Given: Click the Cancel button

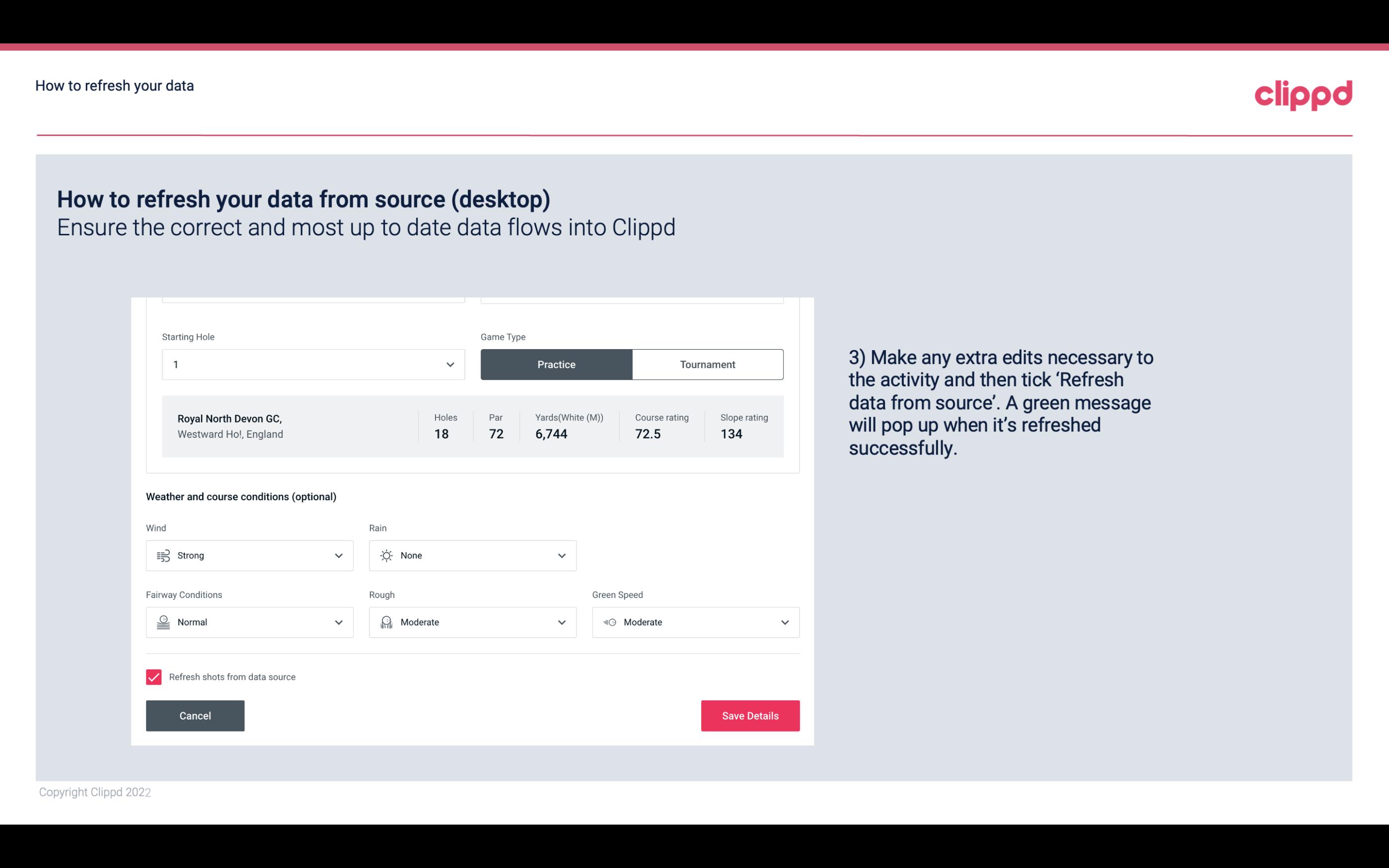Looking at the screenshot, I should point(194,715).
